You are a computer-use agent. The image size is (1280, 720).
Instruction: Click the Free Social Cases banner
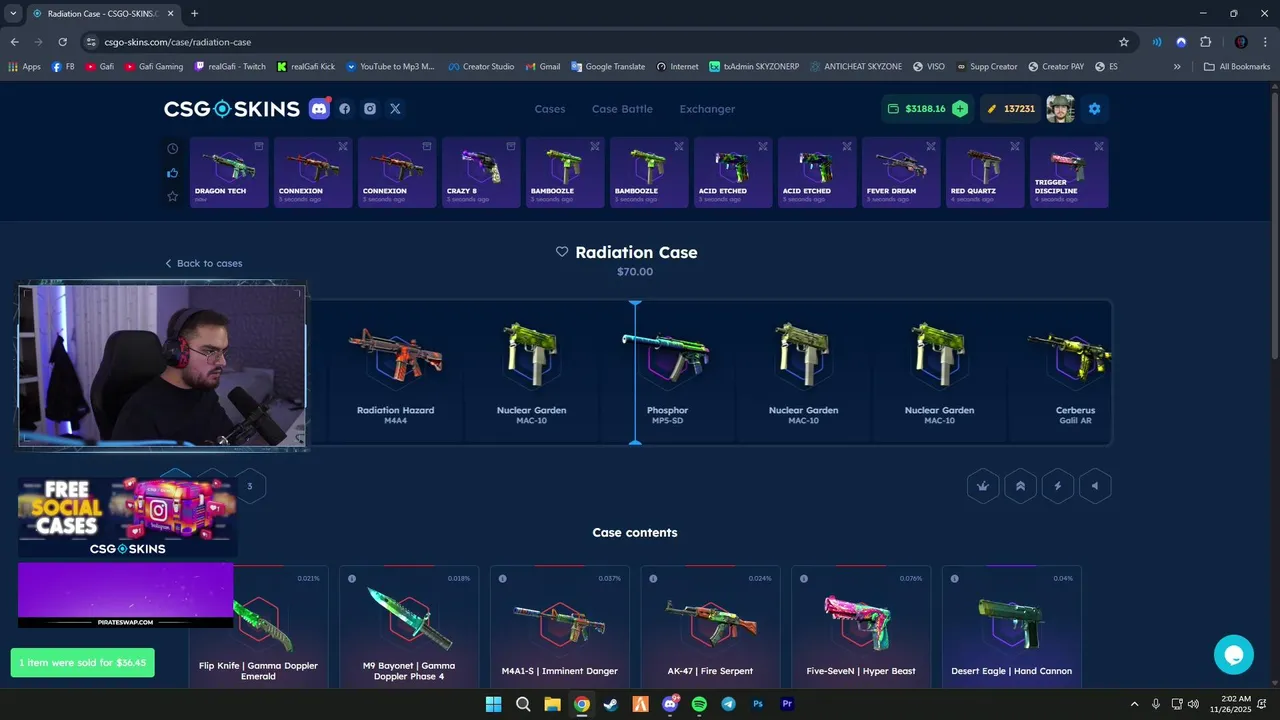(127, 517)
